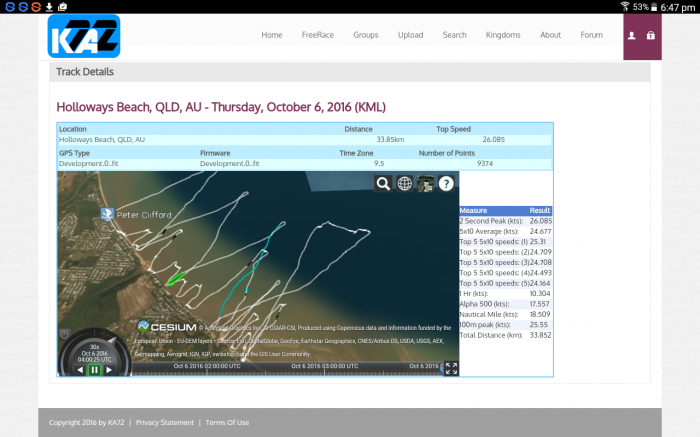This screenshot has height=437, width=700.
Task: Pause the track animation
Action: tap(95, 370)
